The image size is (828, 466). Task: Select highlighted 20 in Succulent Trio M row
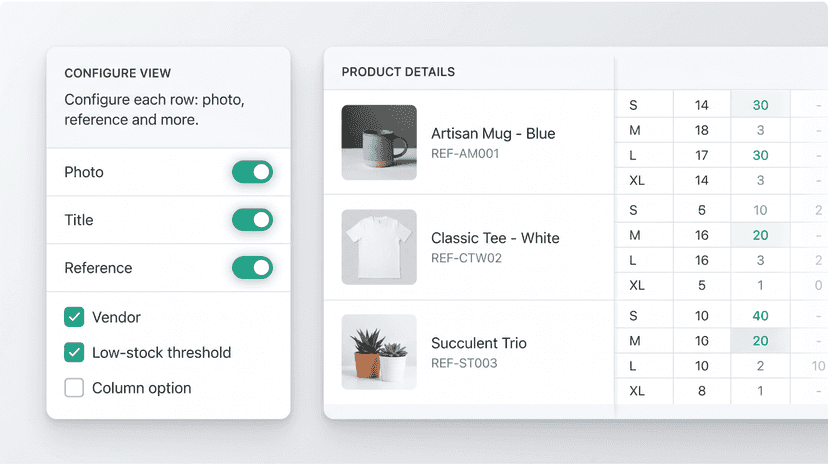pyautogui.click(x=760, y=341)
